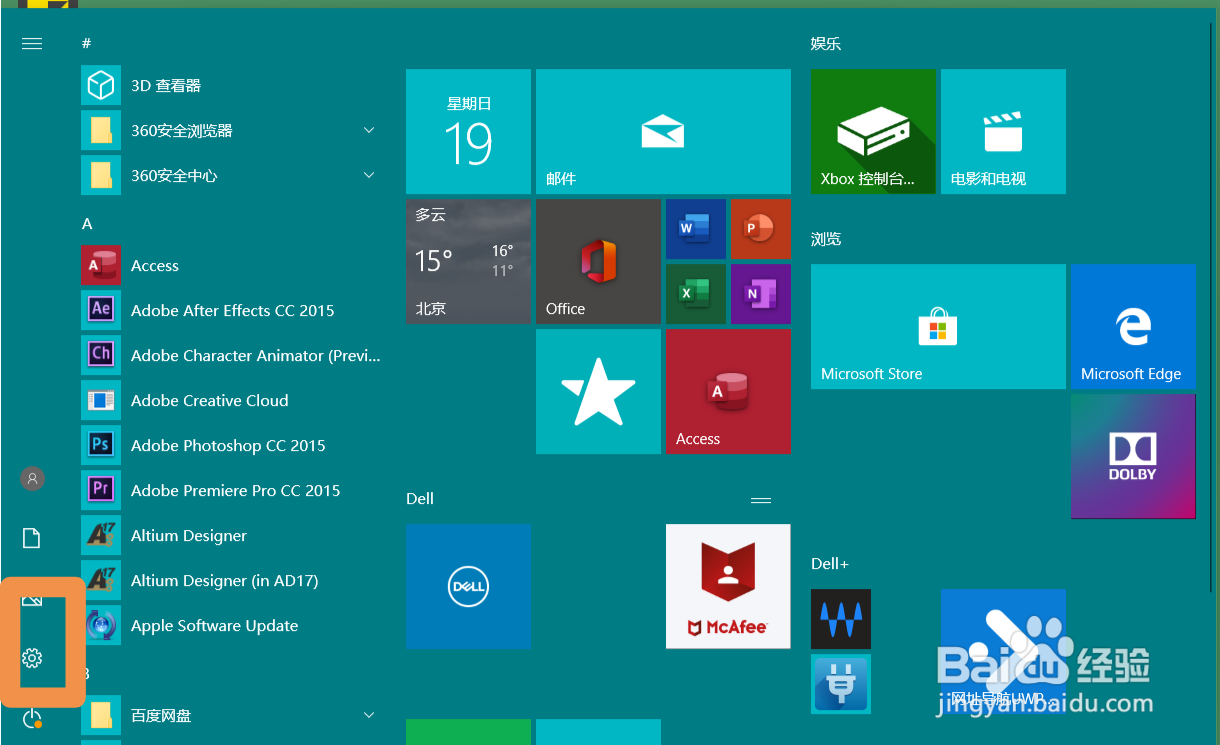Open Altium Designer (in AD17)

(231, 581)
